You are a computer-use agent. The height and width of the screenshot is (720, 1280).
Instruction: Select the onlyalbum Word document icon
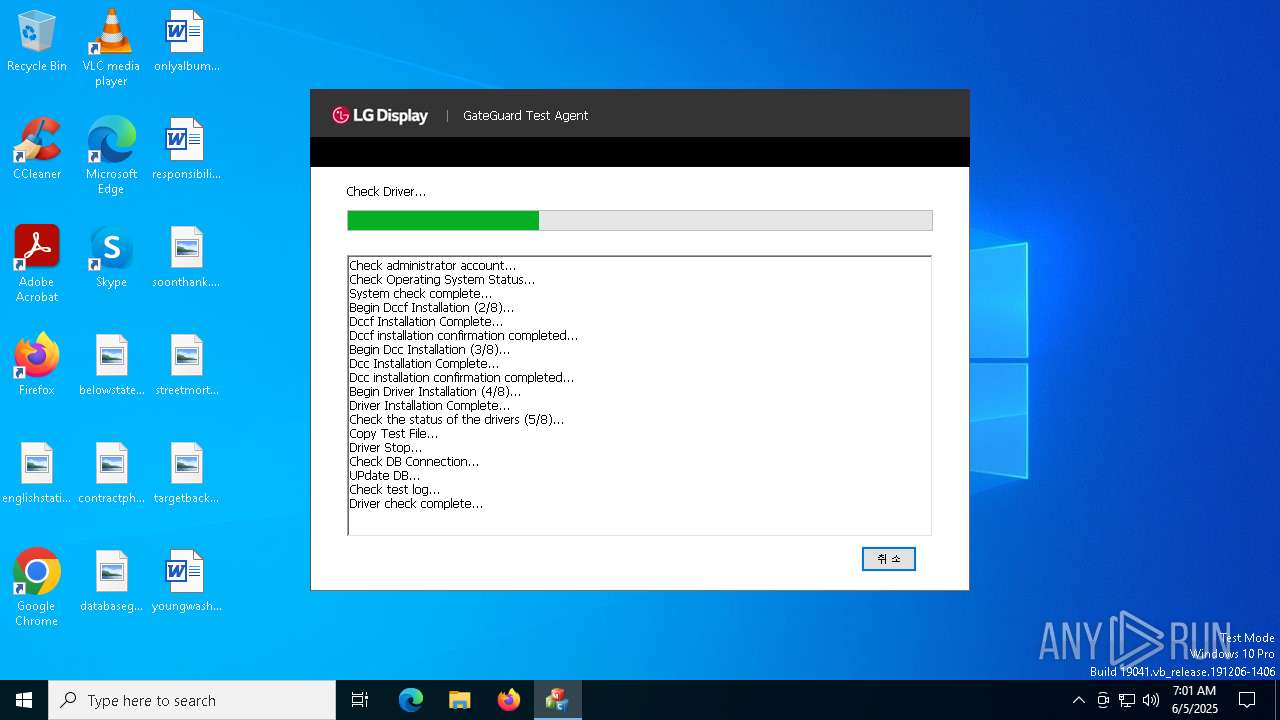pos(186,42)
